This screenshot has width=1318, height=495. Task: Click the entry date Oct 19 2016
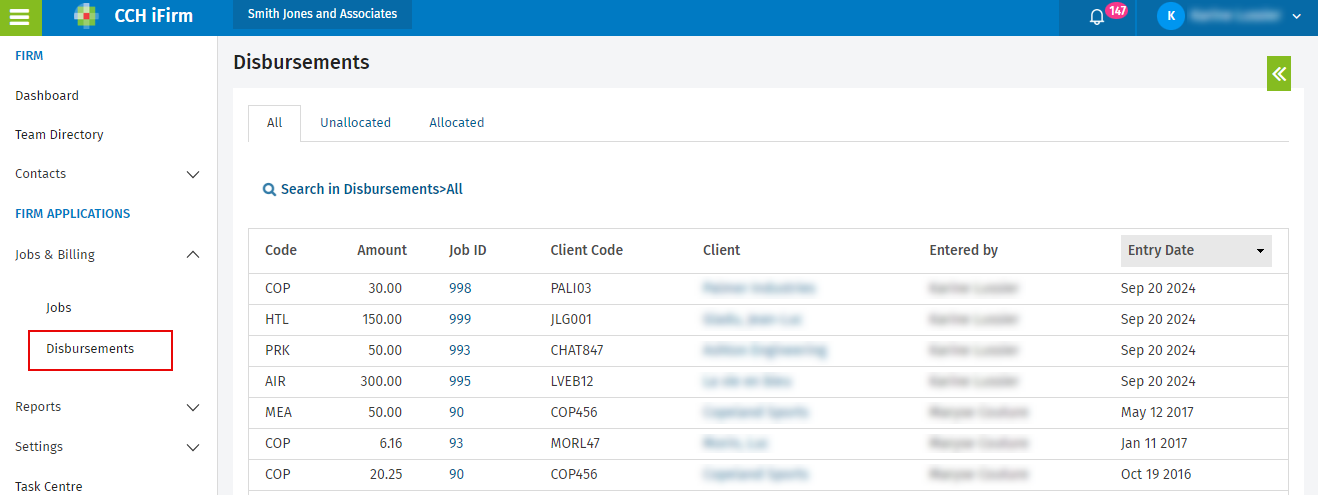pyautogui.click(x=1157, y=474)
